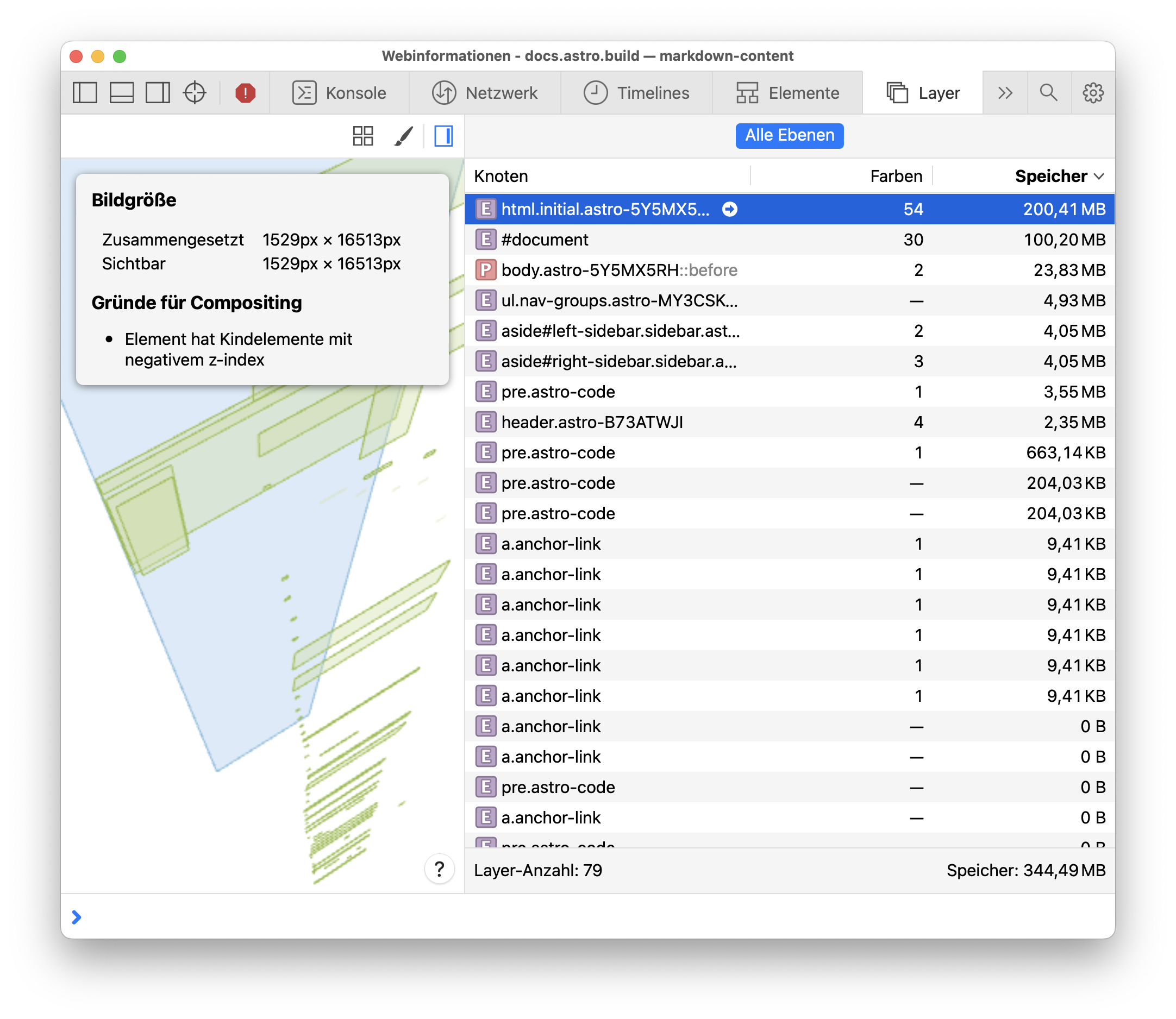
Task: Open the search magnifier in toolbar
Action: (1048, 93)
